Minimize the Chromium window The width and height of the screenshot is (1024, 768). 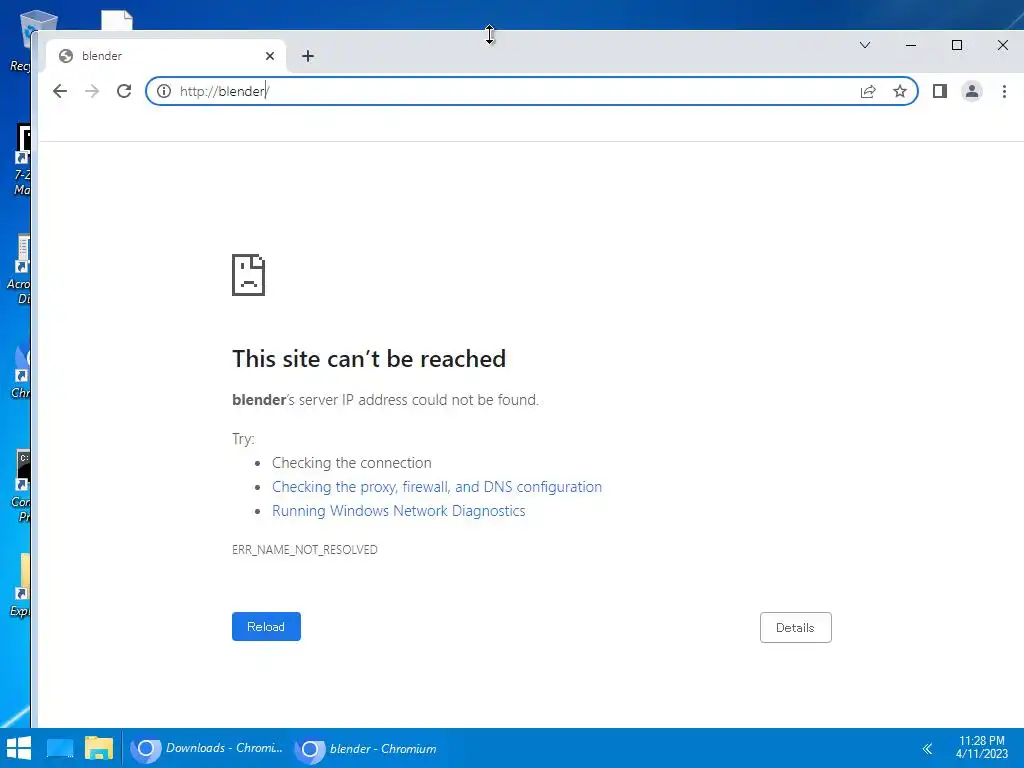[x=911, y=45]
